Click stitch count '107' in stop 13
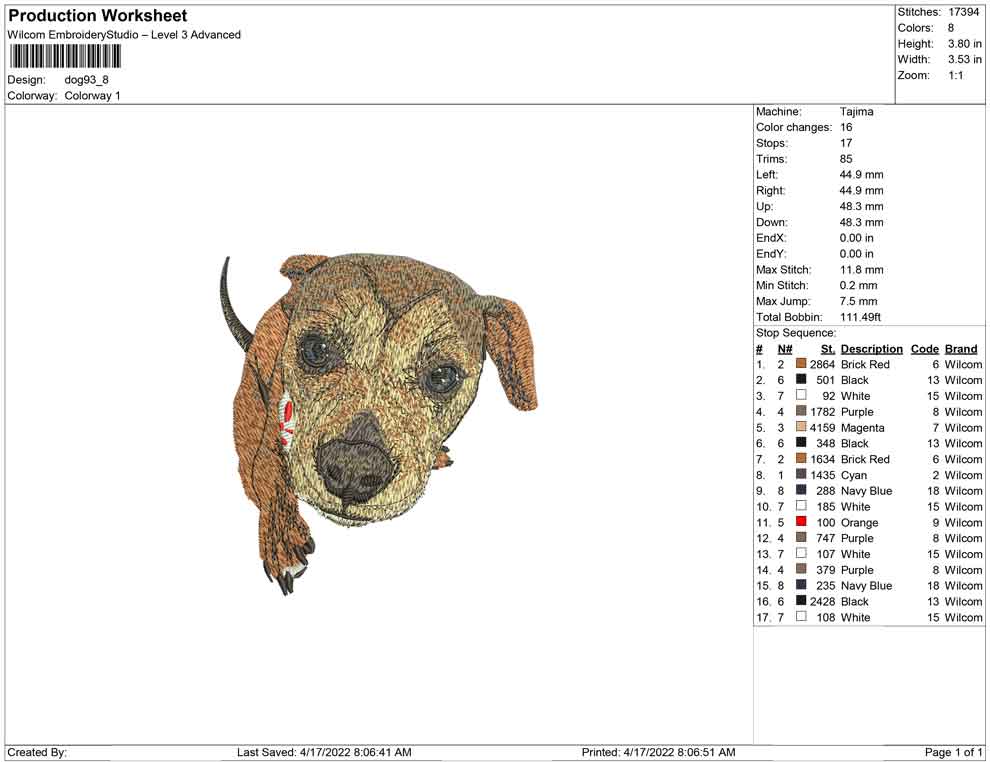 pos(825,554)
